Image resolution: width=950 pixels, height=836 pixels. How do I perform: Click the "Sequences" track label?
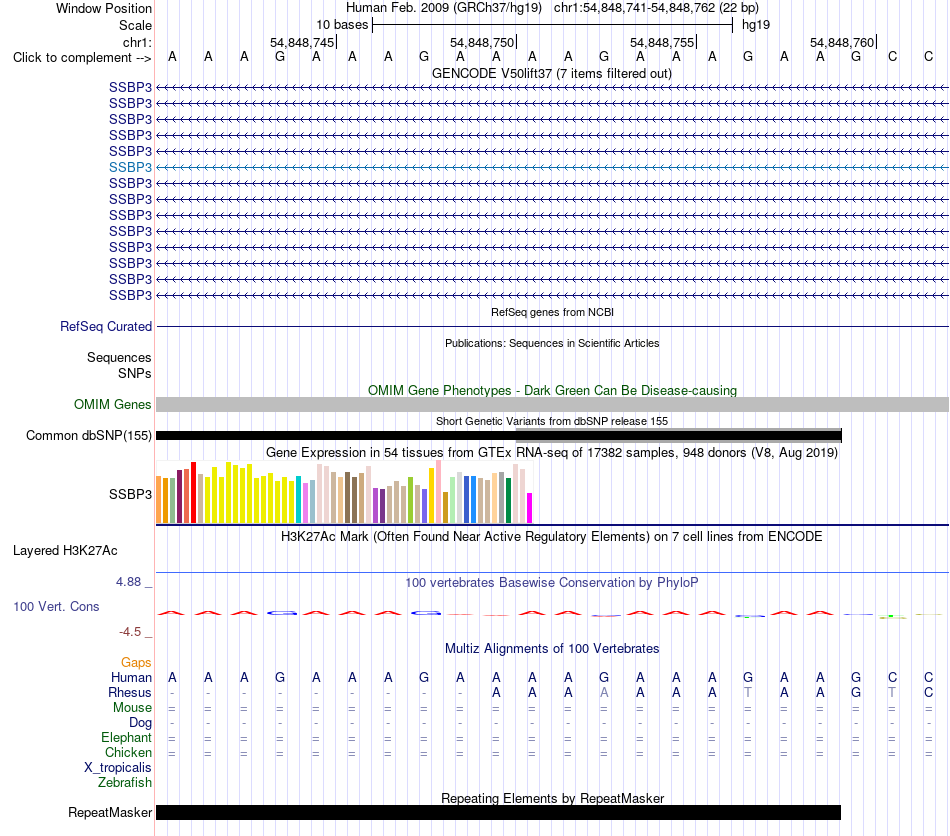tap(119, 357)
